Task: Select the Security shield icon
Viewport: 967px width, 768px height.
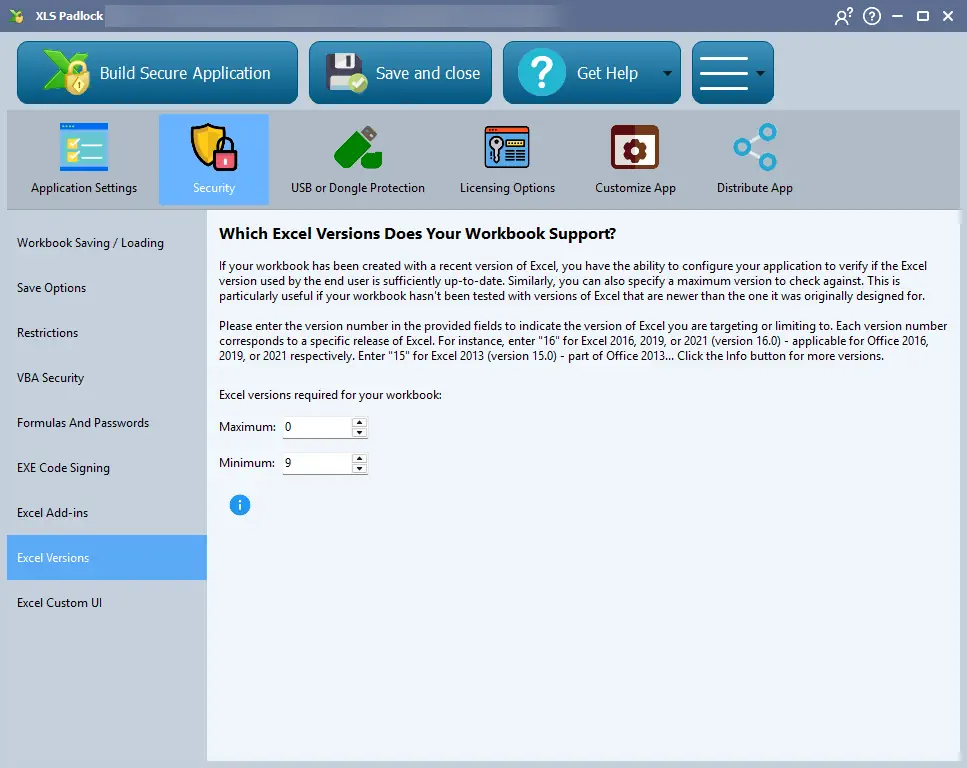Action: [x=213, y=149]
